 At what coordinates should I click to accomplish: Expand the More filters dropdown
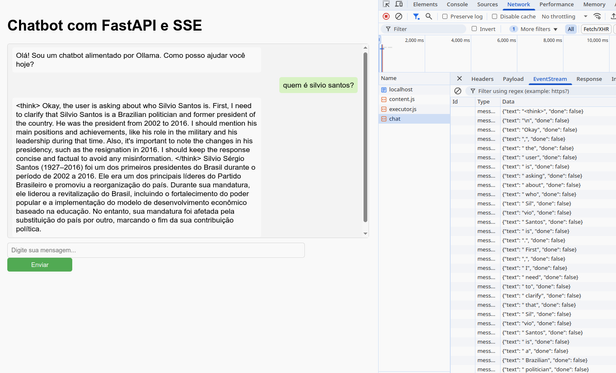[534, 29]
